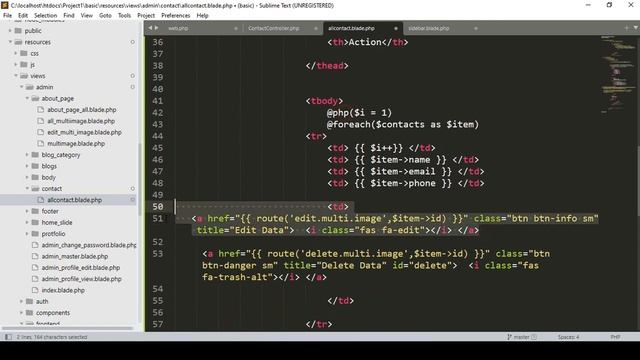Switch to web.php tab
This screenshot has width=640, height=360.
[178, 29]
